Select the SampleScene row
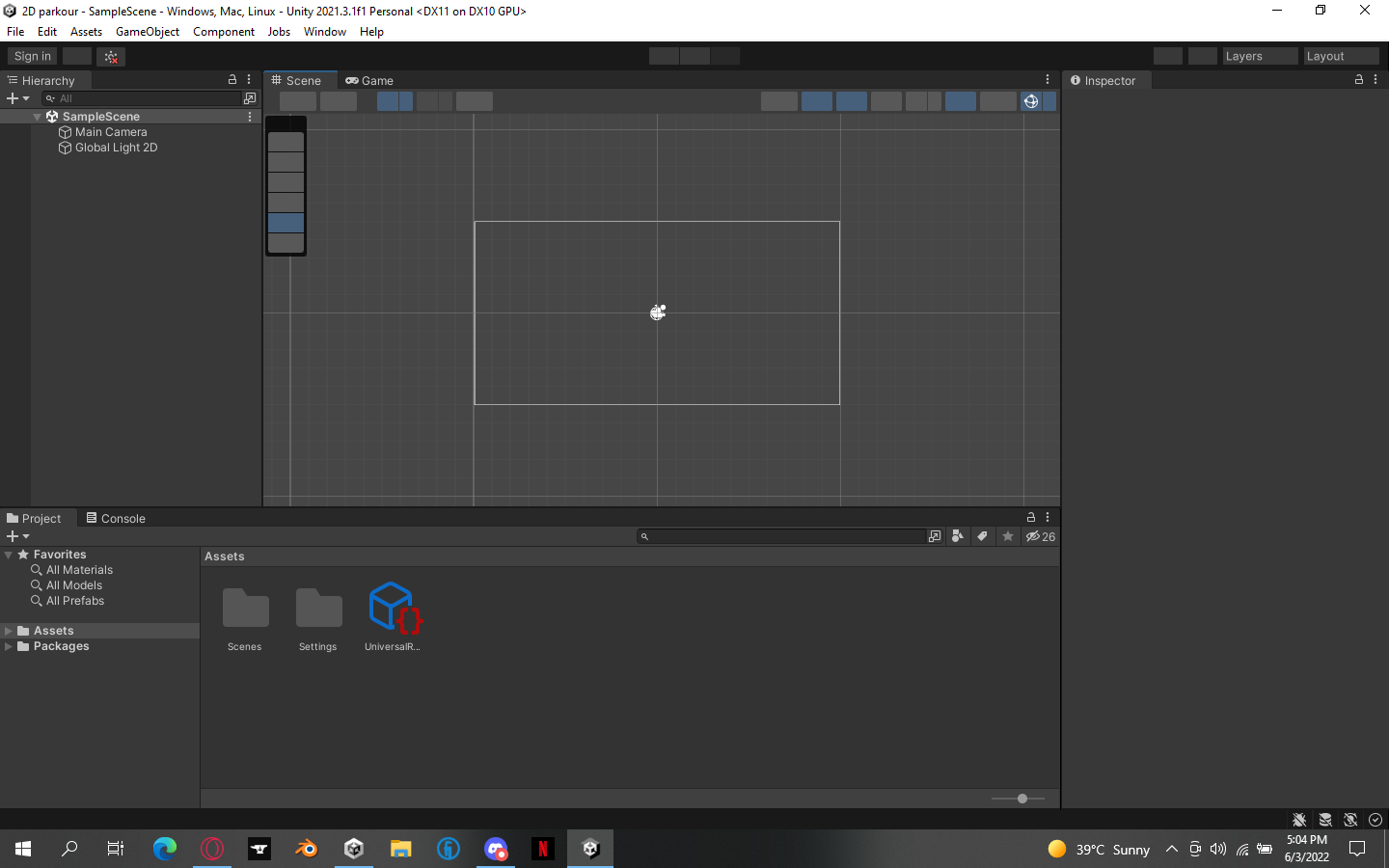 point(130,117)
